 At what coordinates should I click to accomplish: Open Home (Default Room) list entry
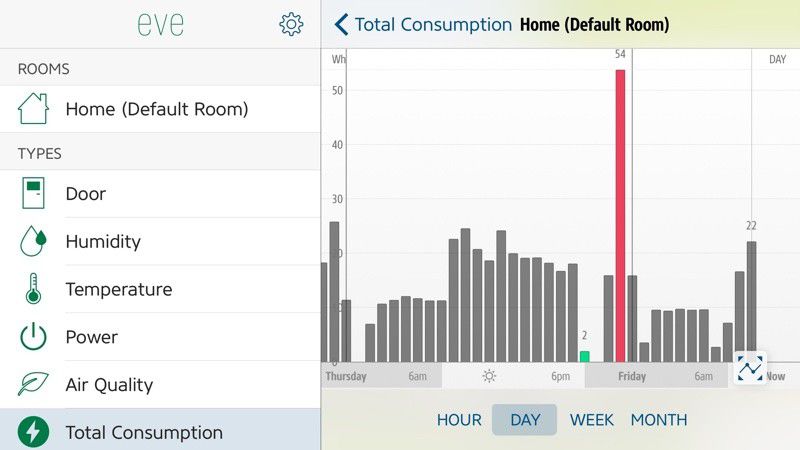click(160, 109)
